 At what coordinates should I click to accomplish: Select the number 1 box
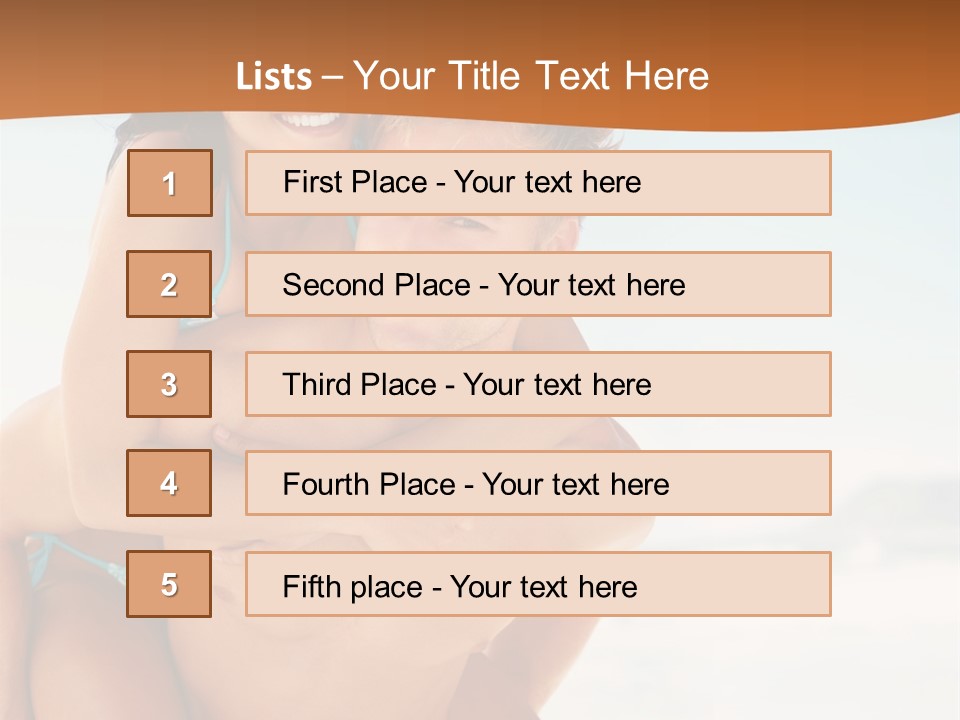[170, 183]
